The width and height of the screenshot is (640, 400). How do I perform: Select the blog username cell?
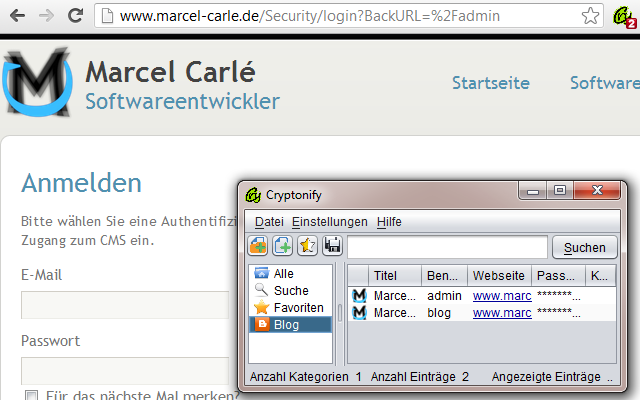439,313
